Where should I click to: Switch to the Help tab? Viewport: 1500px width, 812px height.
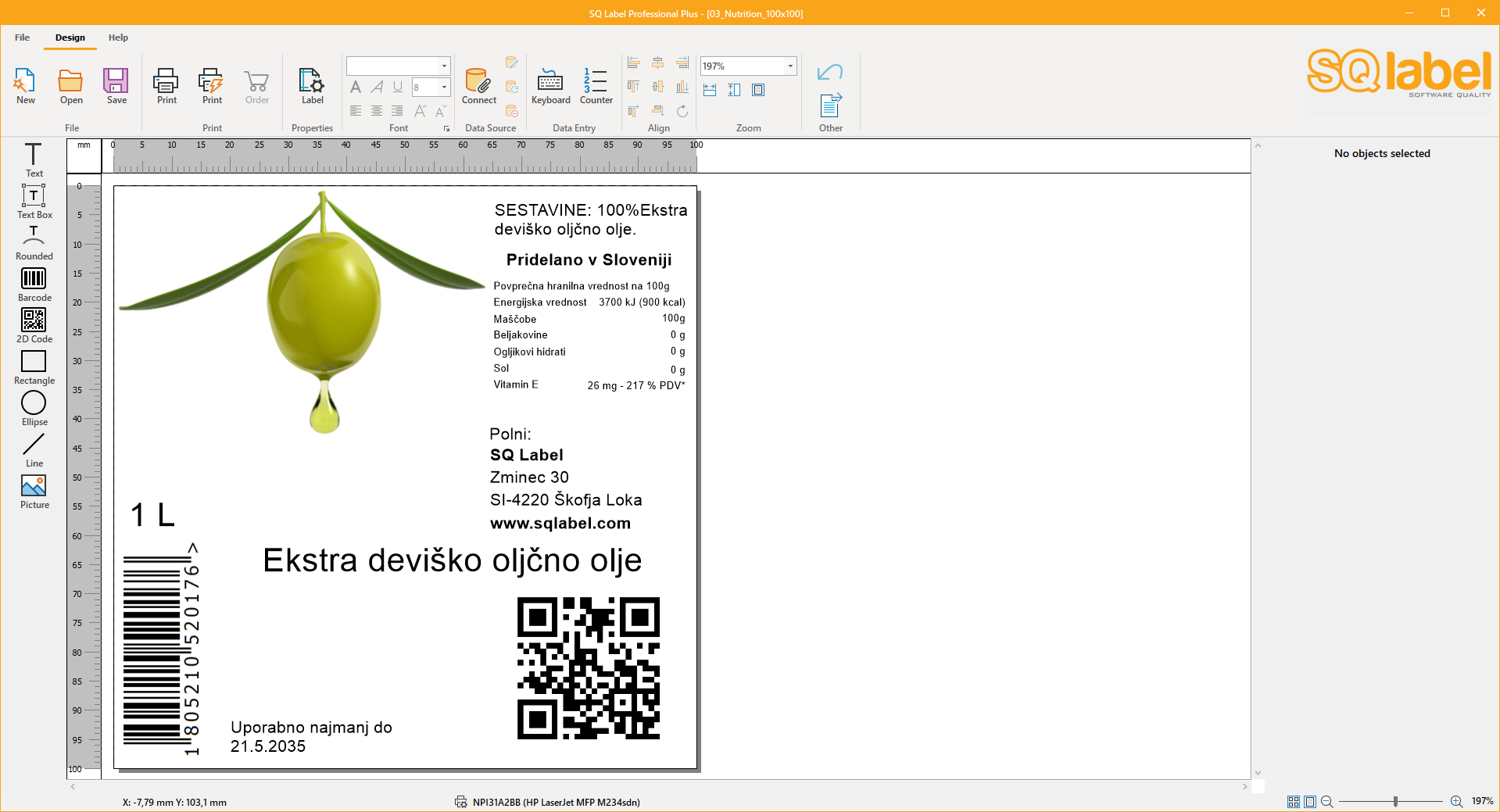tap(118, 37)
